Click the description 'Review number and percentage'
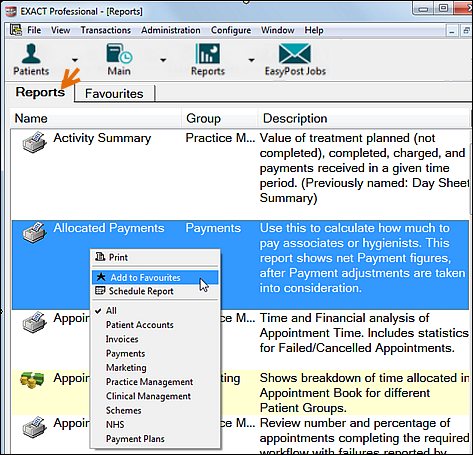Image resolution: width=473 pixels, height=455 pixels. [x=364, y=437]
